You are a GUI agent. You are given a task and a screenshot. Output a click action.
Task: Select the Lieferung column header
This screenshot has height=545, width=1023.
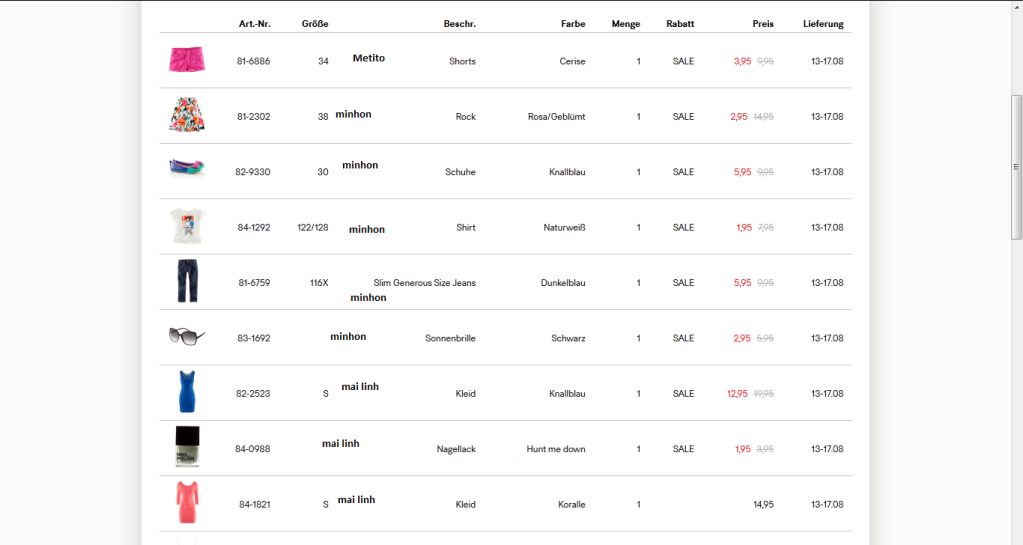click(x=823, y=23)
